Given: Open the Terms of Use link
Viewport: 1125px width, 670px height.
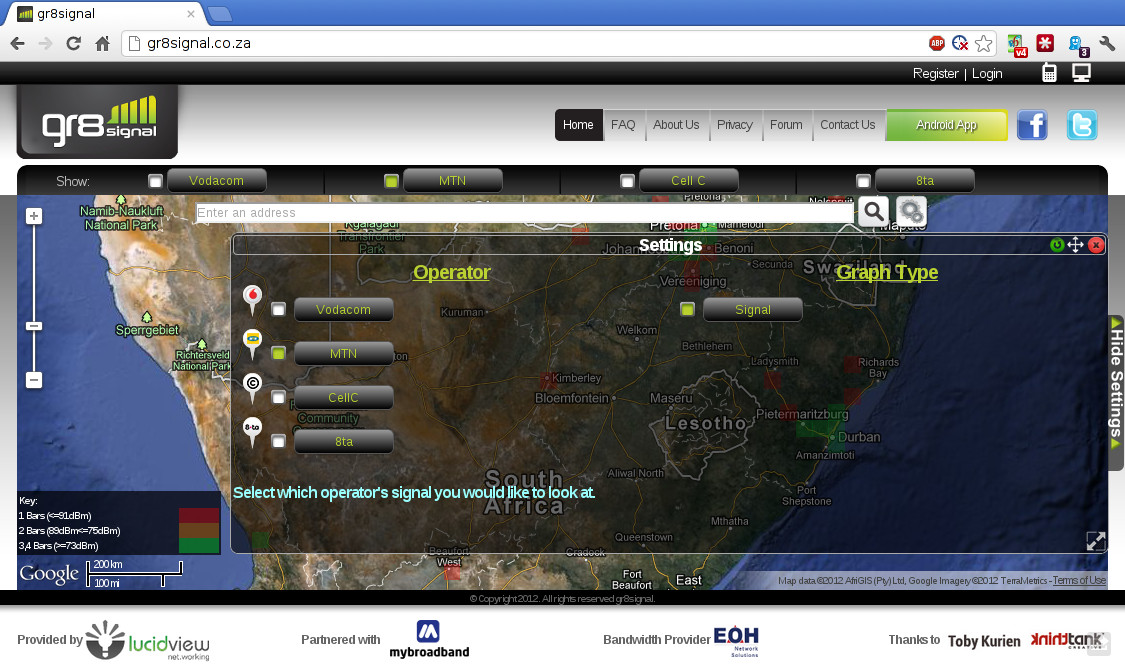Looking at the screenshot, I should [x=1079, y=580].
